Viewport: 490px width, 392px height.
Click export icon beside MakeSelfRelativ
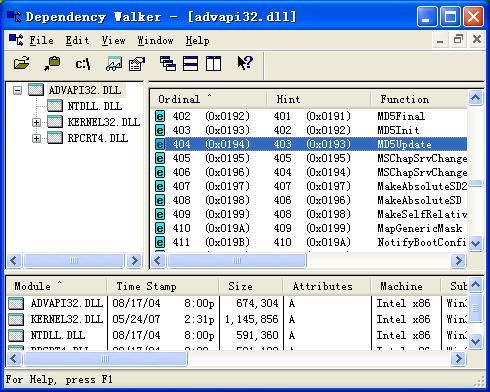(x=160, y=214)
